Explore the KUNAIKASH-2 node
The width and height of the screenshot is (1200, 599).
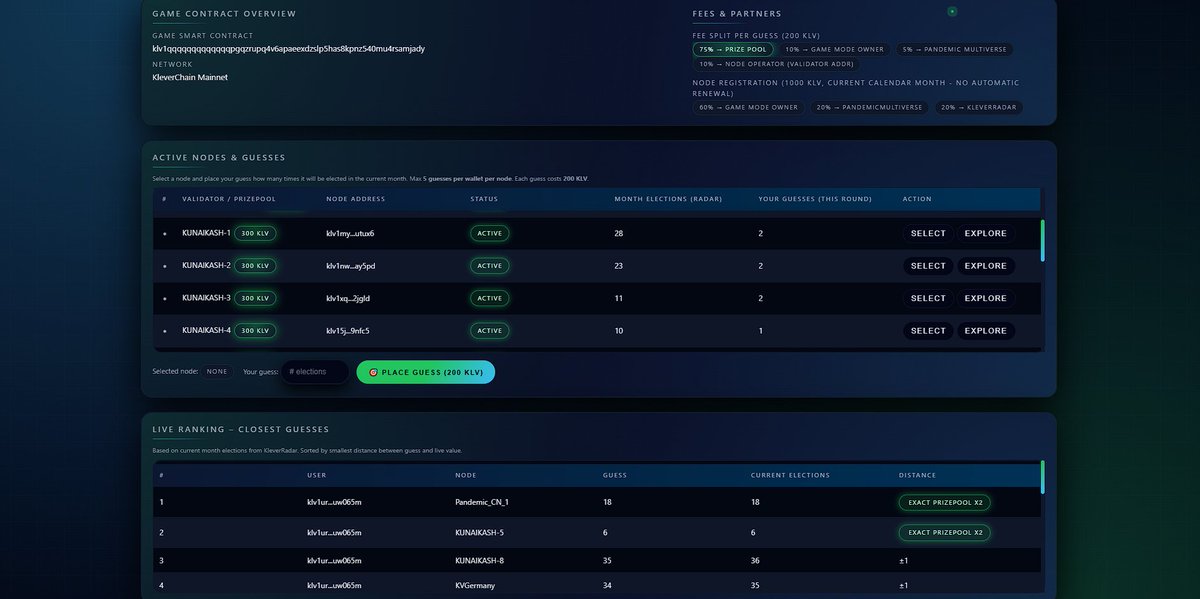coord(985,266)
